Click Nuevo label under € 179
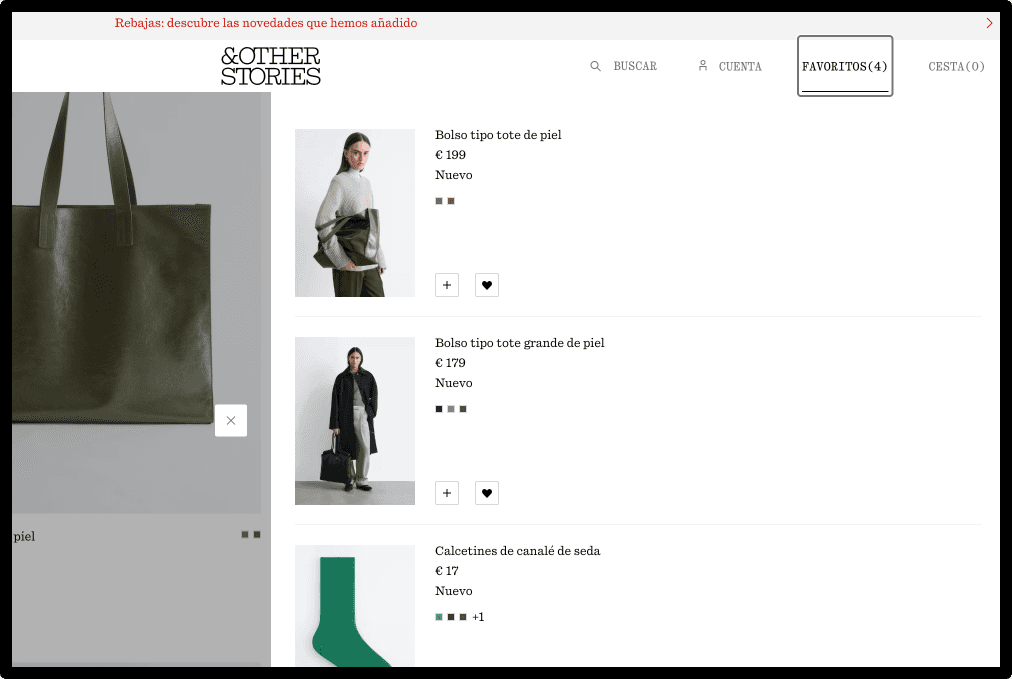This screenshot has width=1012, height=679. pos(454,383)
